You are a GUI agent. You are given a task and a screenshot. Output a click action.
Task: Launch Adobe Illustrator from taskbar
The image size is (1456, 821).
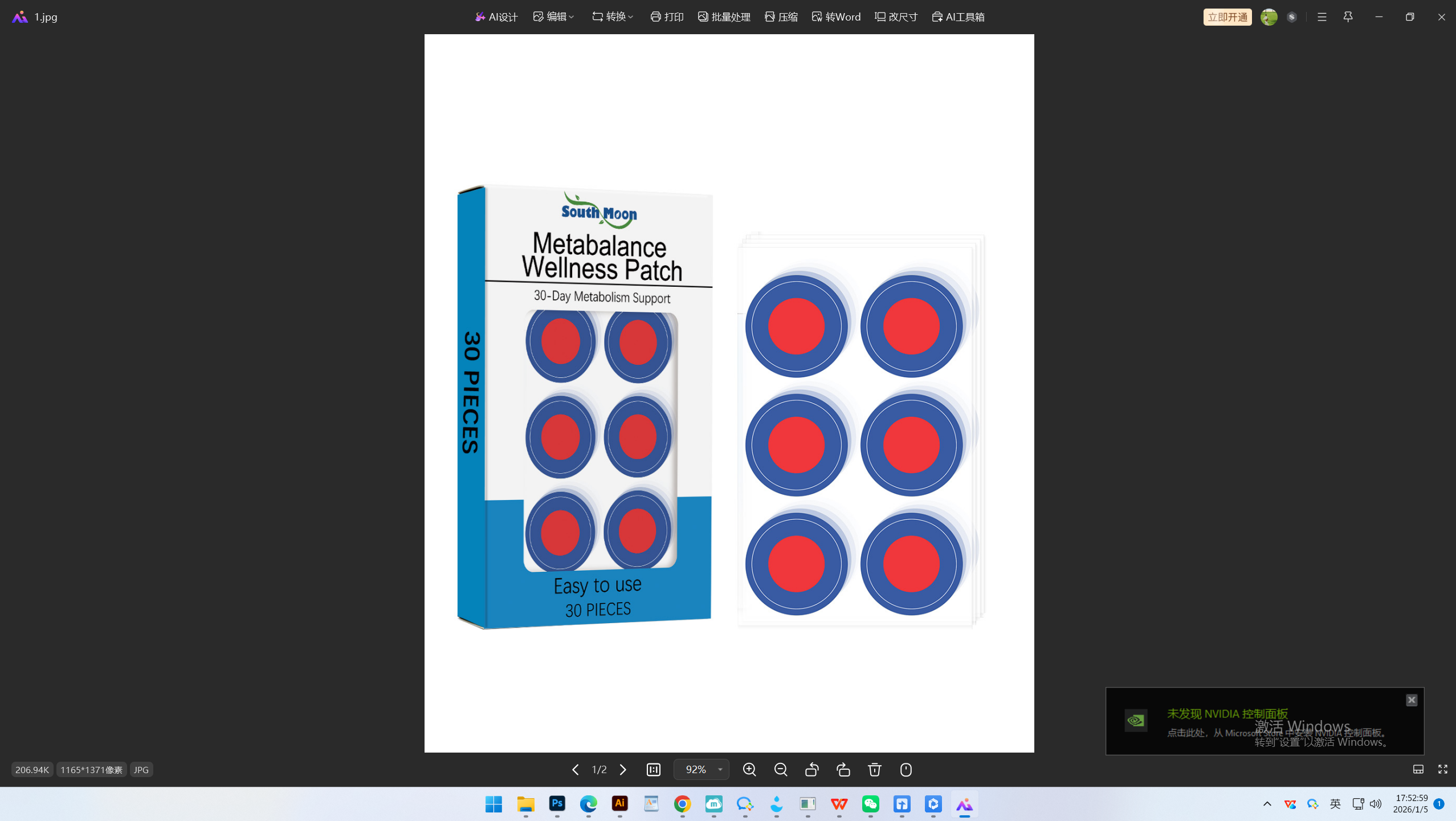tap(619, 804)
